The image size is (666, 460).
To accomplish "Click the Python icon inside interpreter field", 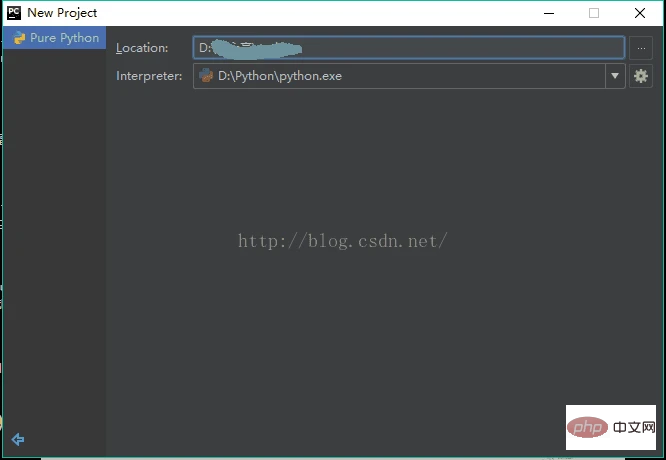I will pos(206,76).
